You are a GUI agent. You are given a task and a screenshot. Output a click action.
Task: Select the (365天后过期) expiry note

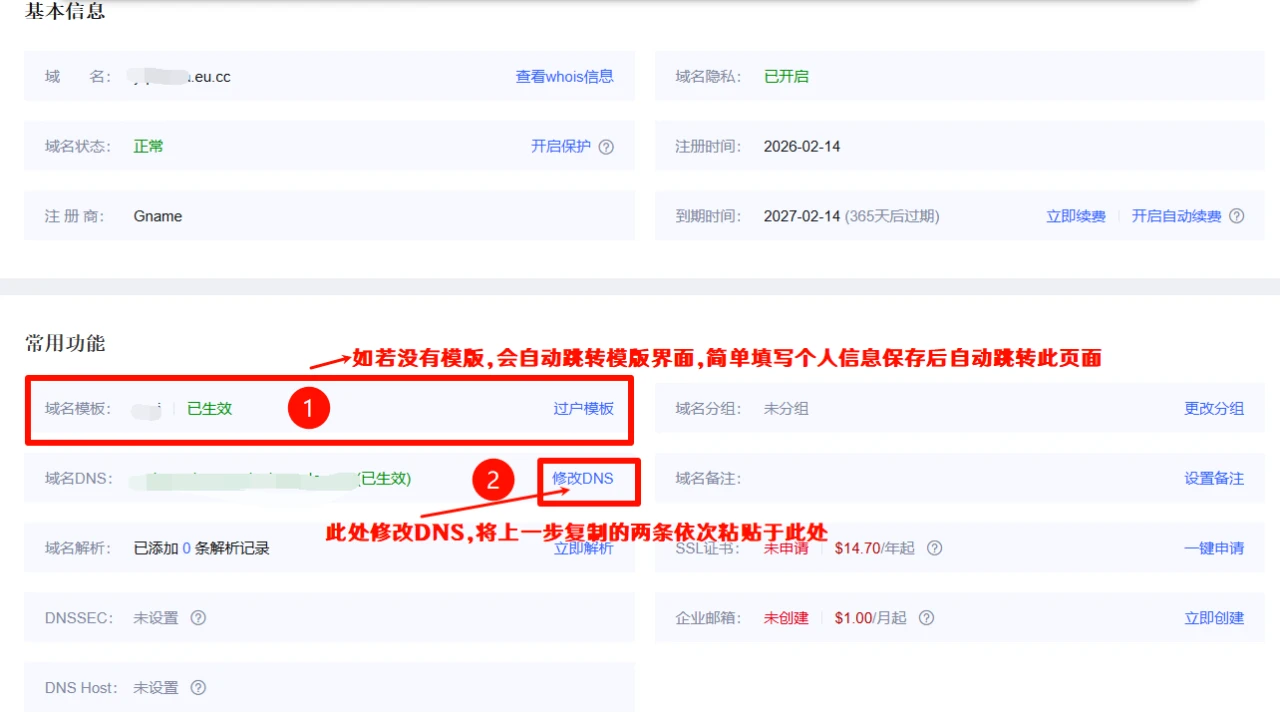click(x=892, y=216)
